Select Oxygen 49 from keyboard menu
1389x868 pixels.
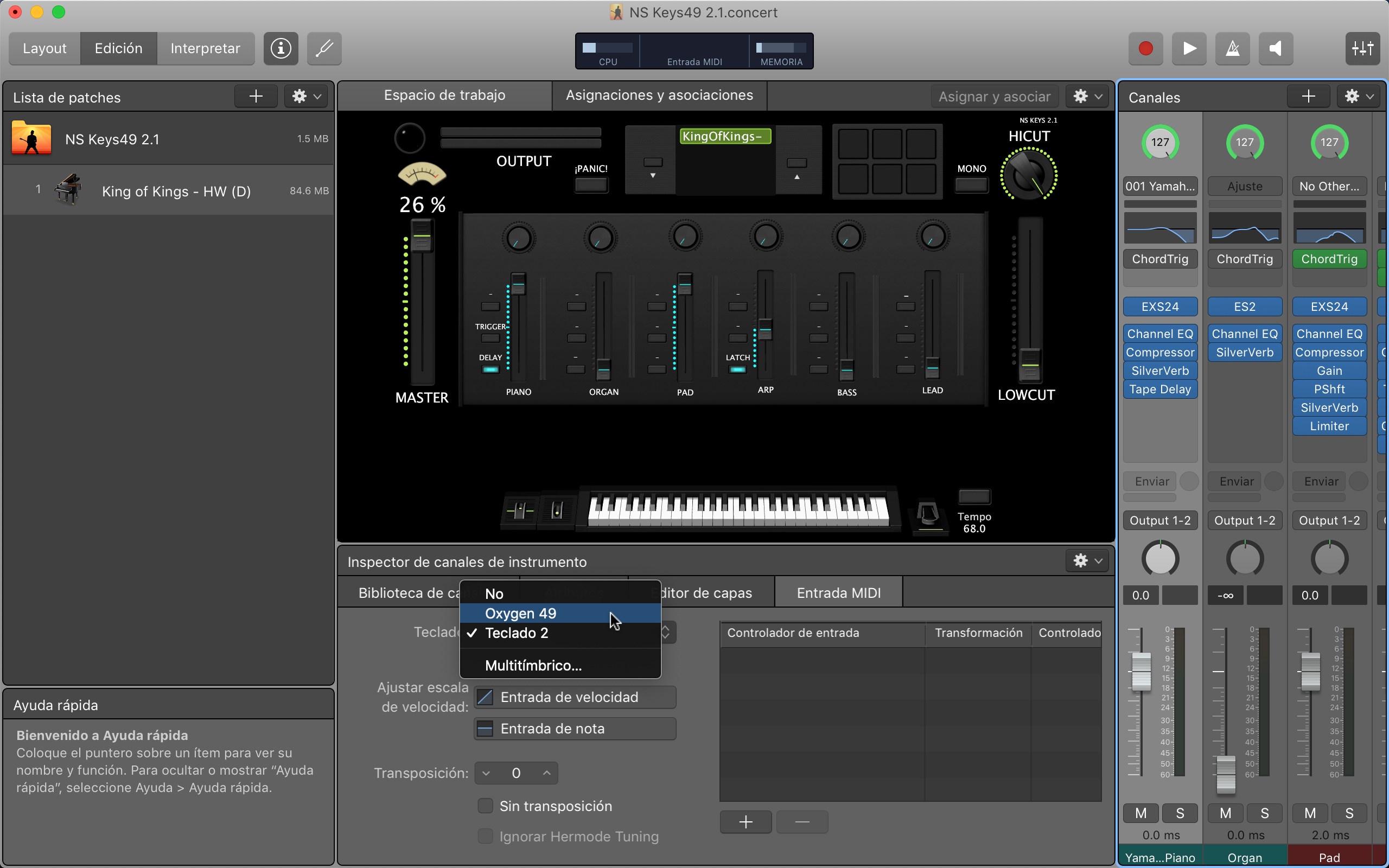click(520, 613)
